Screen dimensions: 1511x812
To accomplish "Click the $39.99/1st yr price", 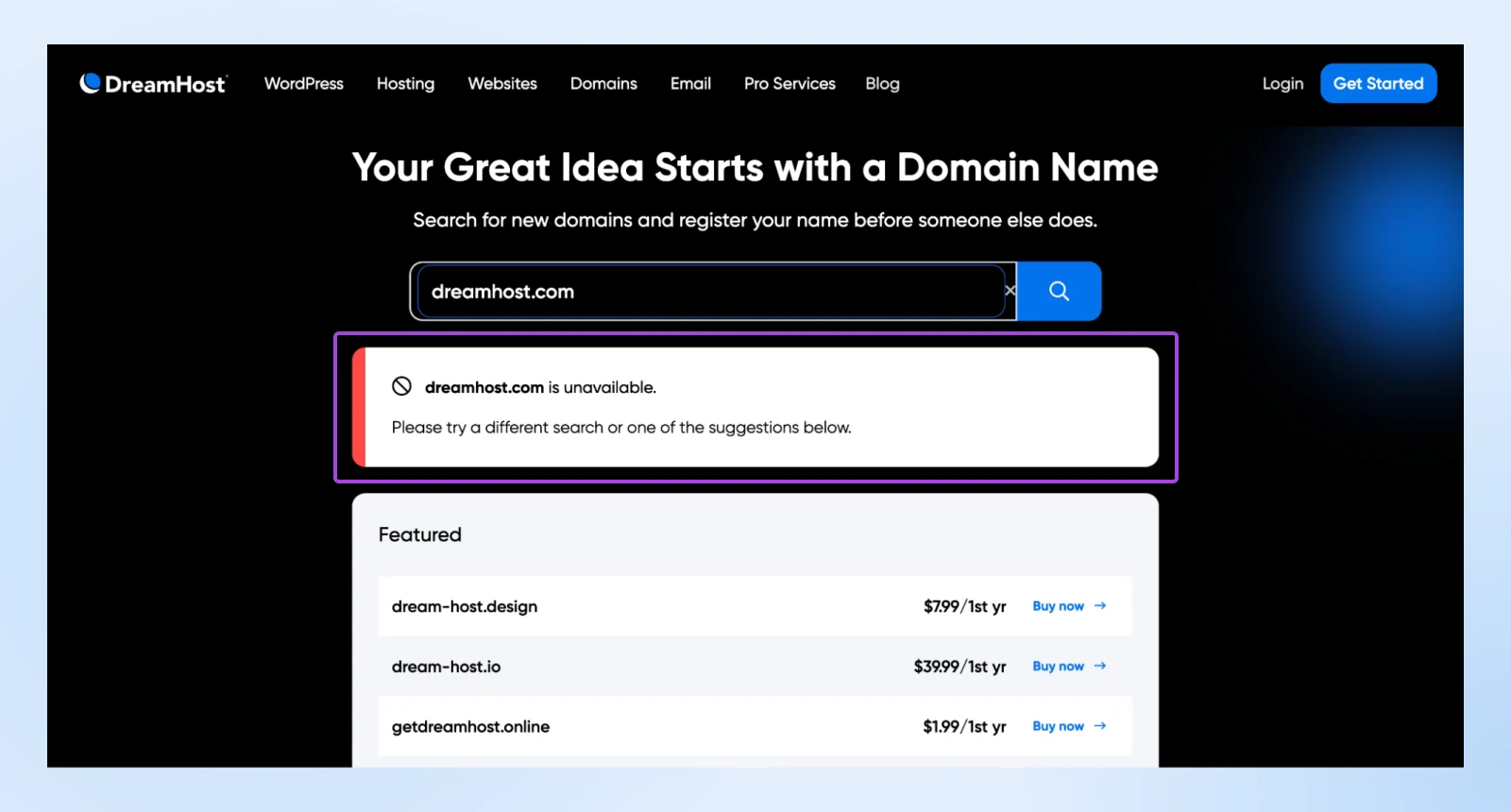I will point(959,667).
